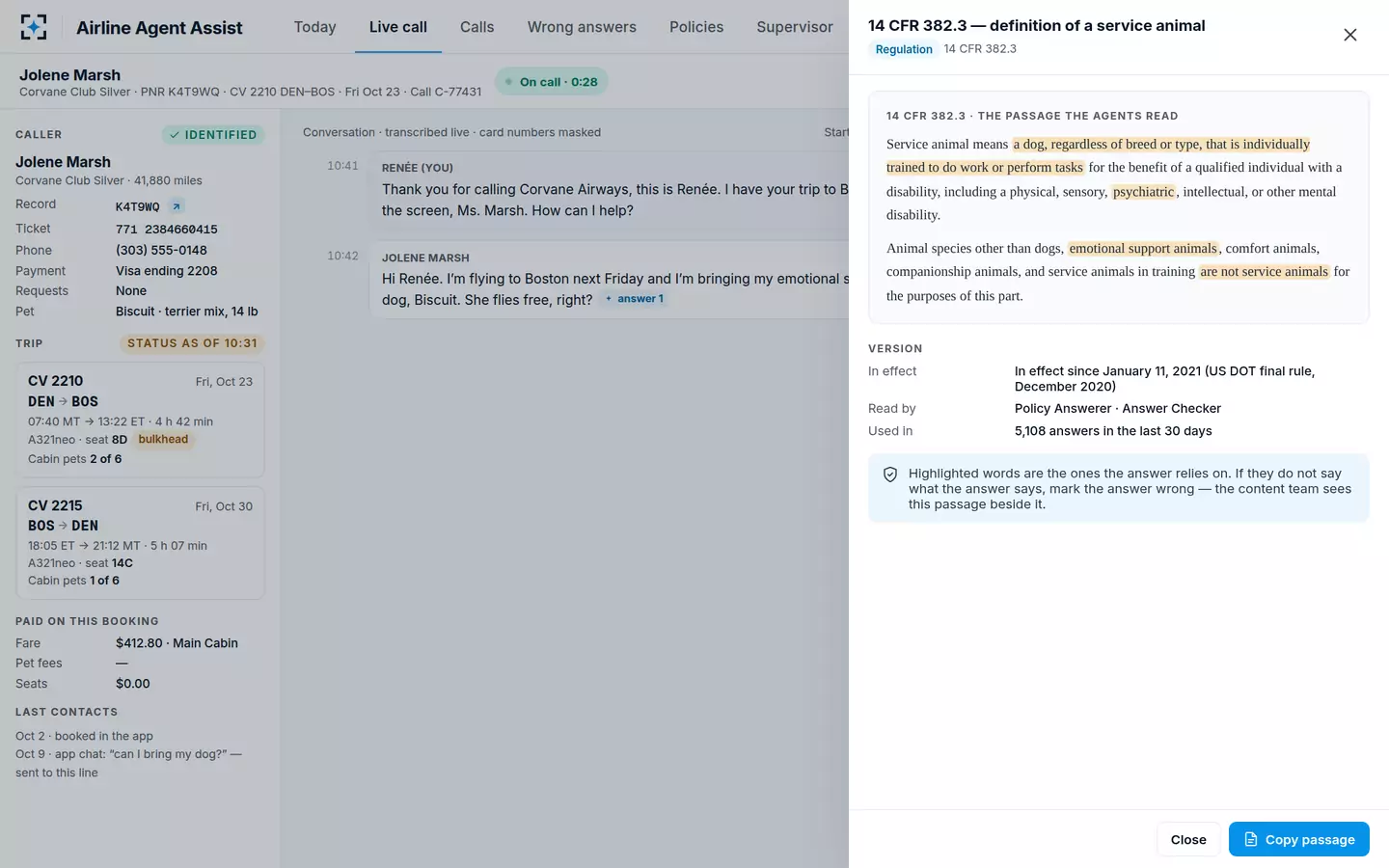This screenshot has height=868, width=1389.
Task: Click Policy Answerer · Answer Checker value
Action: click(x=1118, y=409)
